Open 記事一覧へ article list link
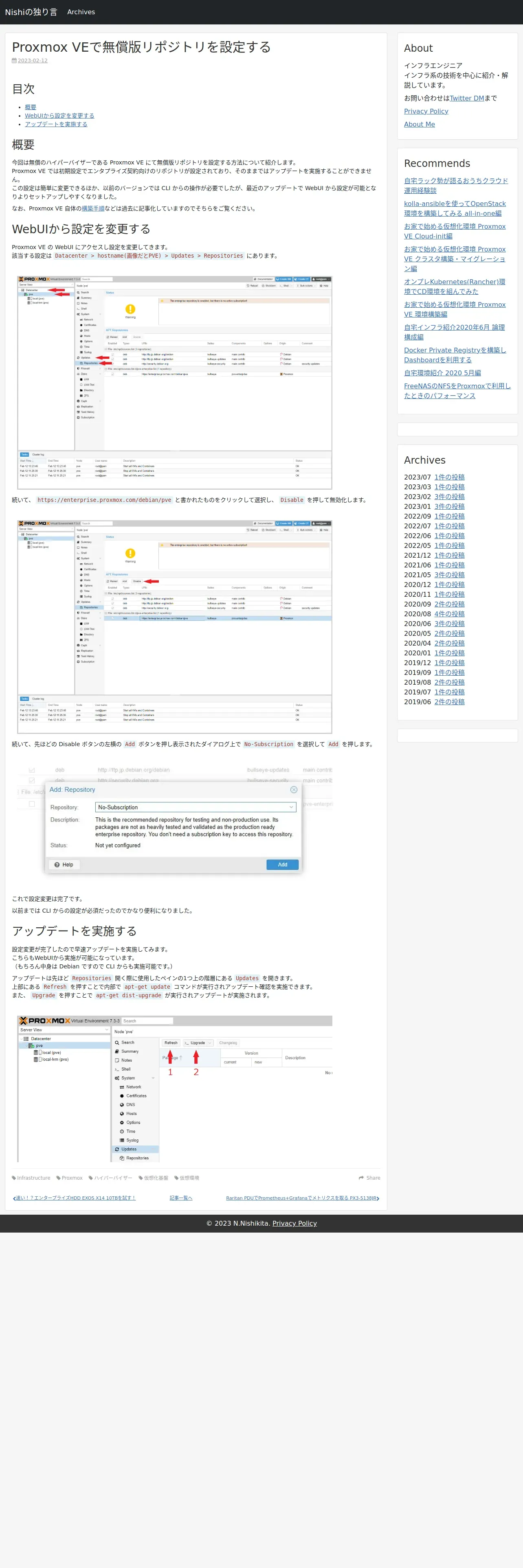This screenshot has height=1568, width=523. (181, 1198)
